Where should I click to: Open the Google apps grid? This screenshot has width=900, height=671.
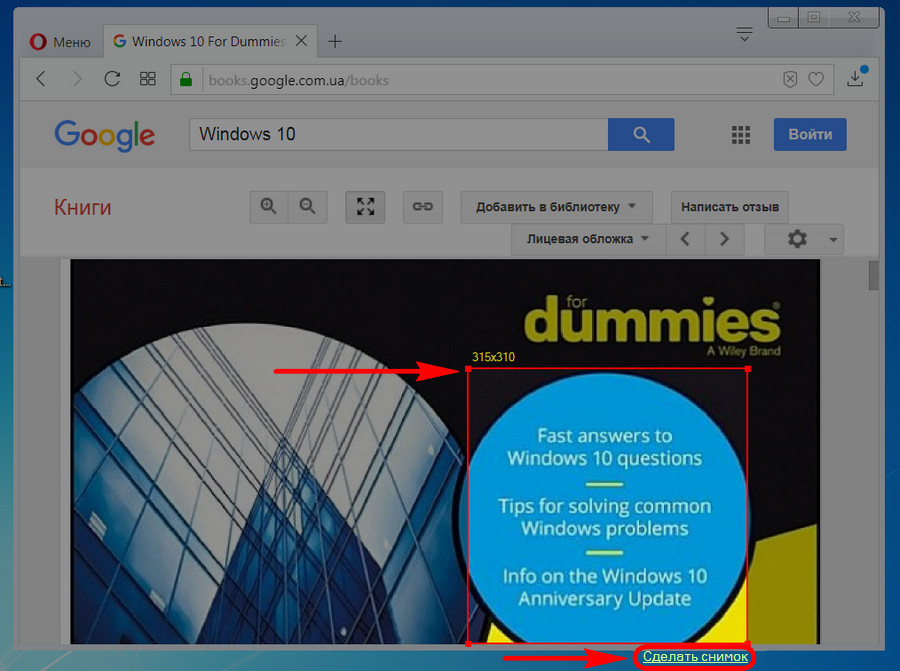[x=740, y=135]
